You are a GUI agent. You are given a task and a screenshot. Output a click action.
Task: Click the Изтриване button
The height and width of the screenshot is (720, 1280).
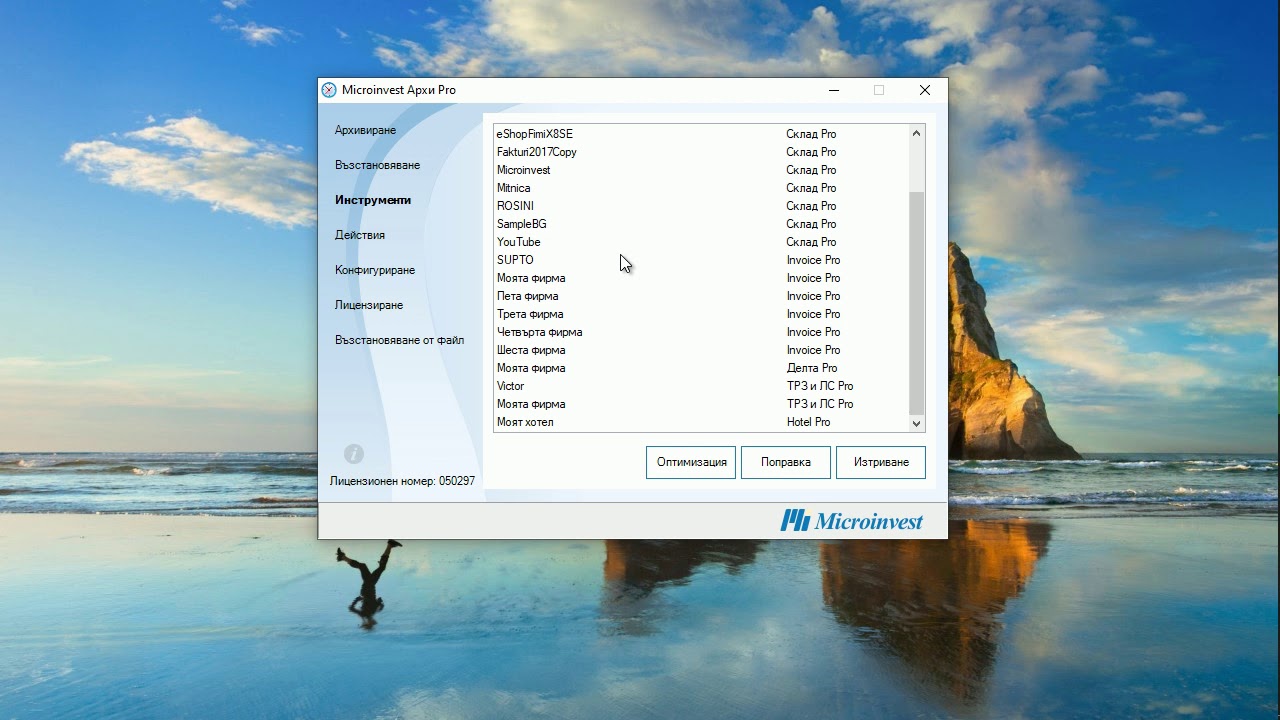(x=881, y=462)
